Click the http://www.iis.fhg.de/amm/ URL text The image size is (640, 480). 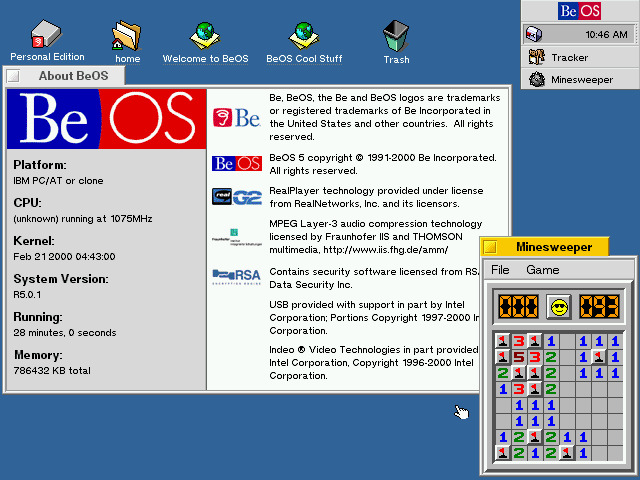click(386, 250)
